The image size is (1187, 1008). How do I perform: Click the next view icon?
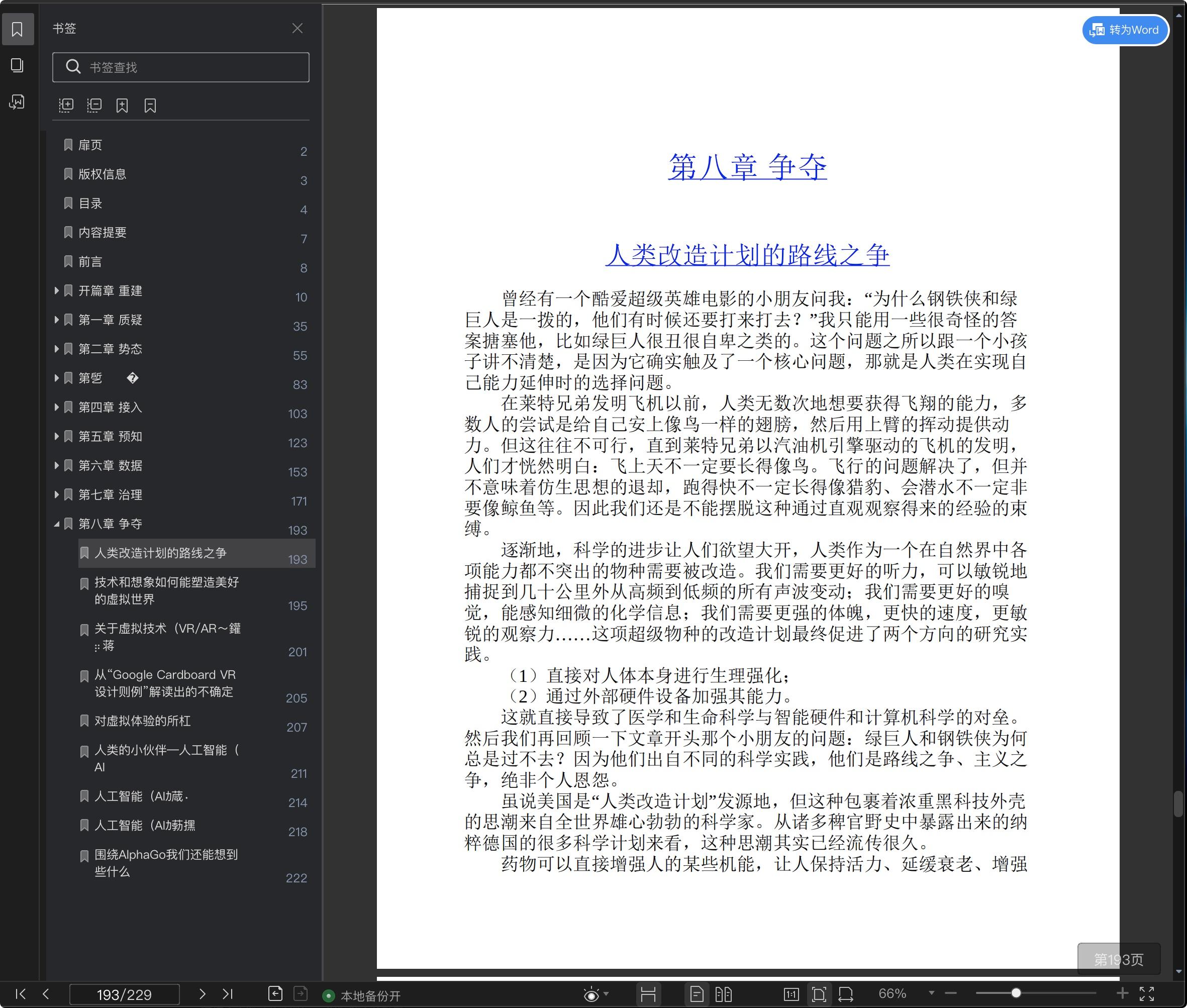(301, 994)
